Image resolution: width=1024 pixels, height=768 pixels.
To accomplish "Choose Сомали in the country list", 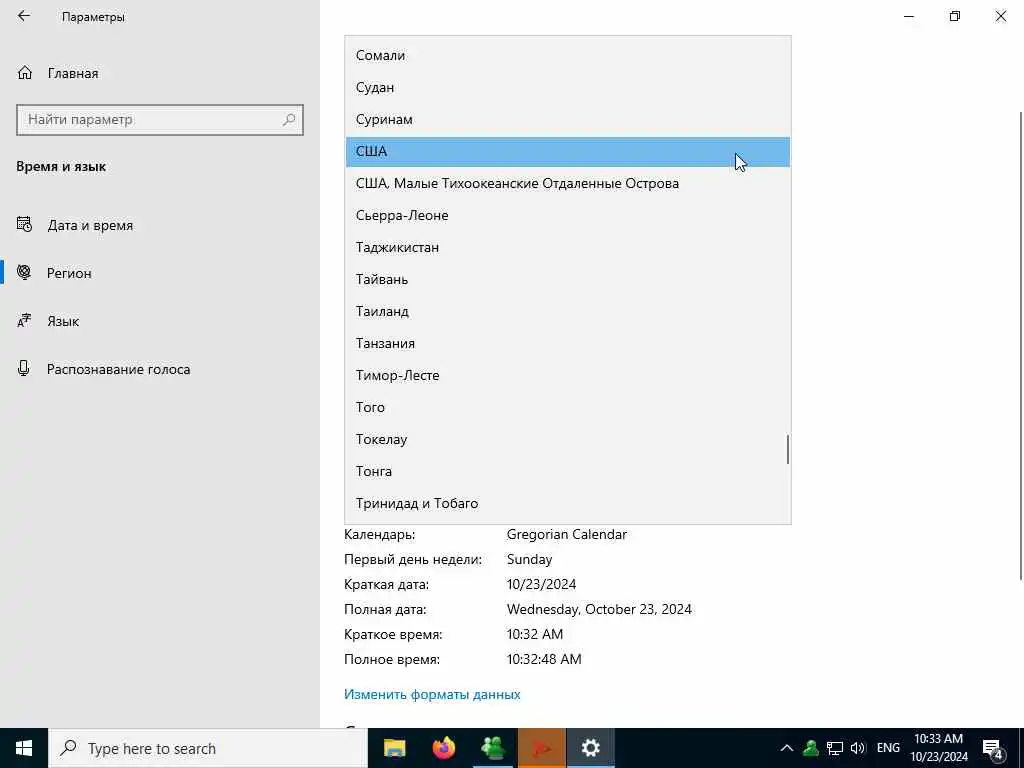I will coord(568,56).
